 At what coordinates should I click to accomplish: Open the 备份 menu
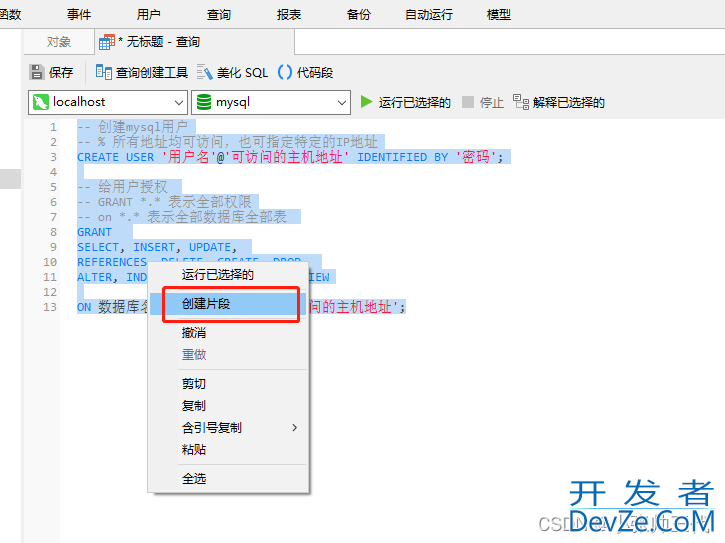(359, 15)
